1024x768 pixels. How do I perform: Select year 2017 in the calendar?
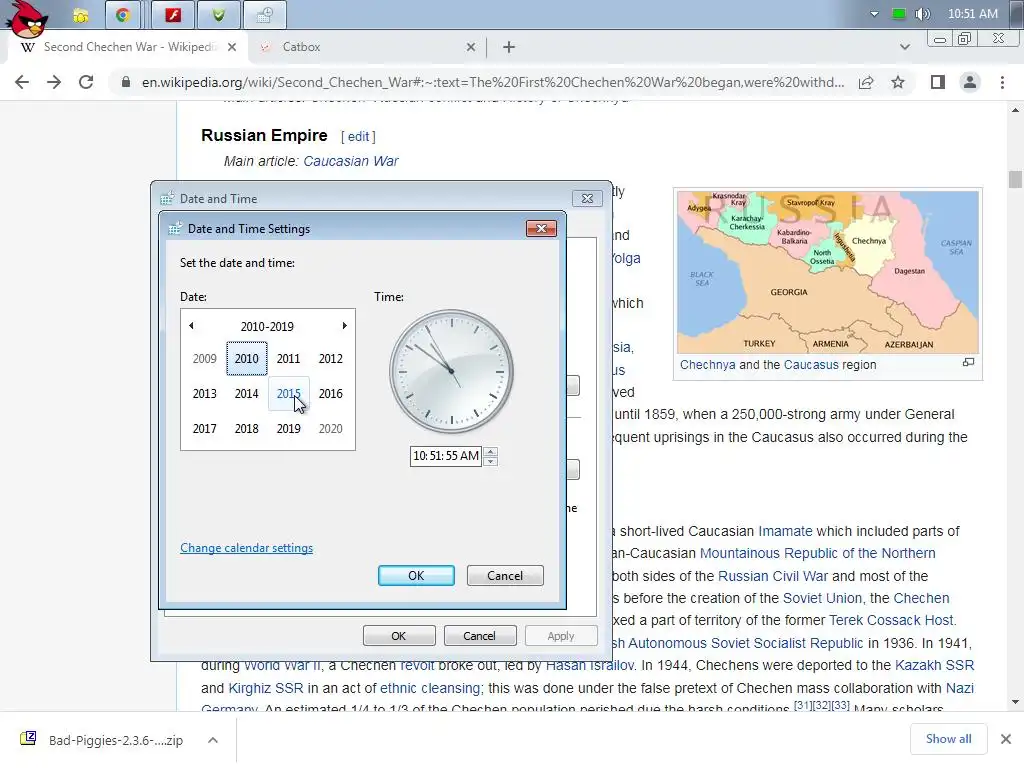coord(204,429)
